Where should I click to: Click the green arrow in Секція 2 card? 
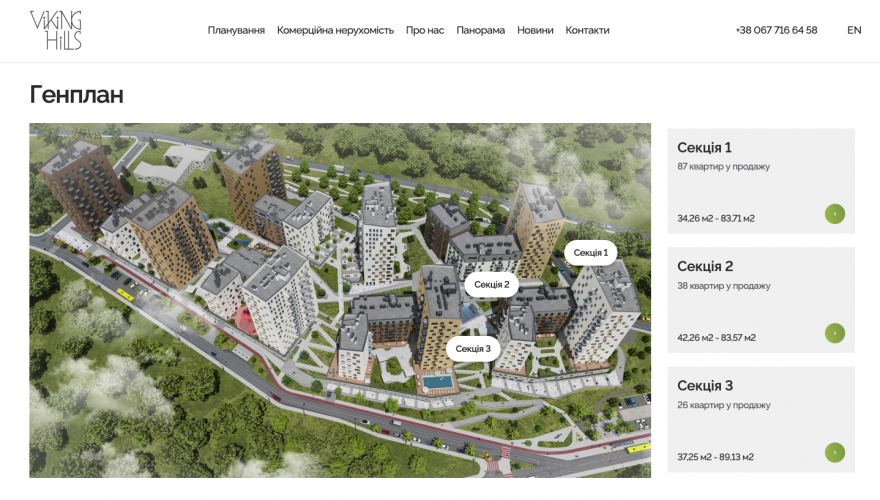(835, 333)
